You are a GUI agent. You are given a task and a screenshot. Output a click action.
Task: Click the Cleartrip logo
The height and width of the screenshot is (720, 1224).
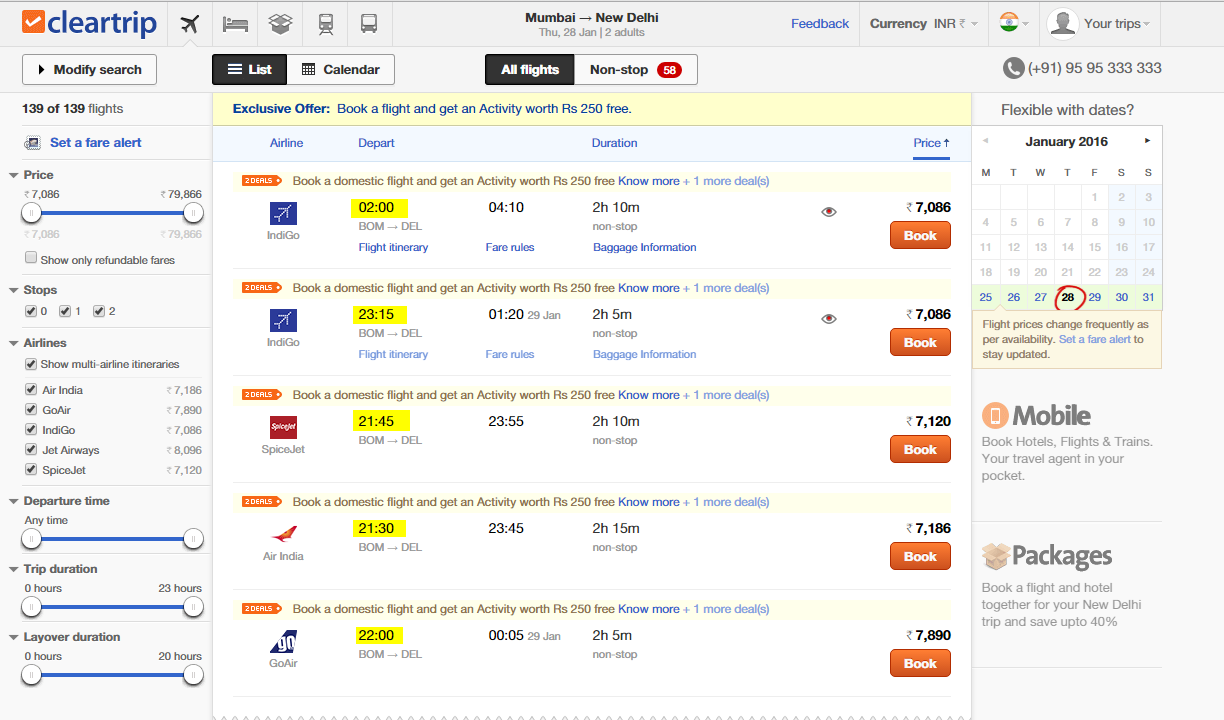pyautogui.click(x=89, y=23)
